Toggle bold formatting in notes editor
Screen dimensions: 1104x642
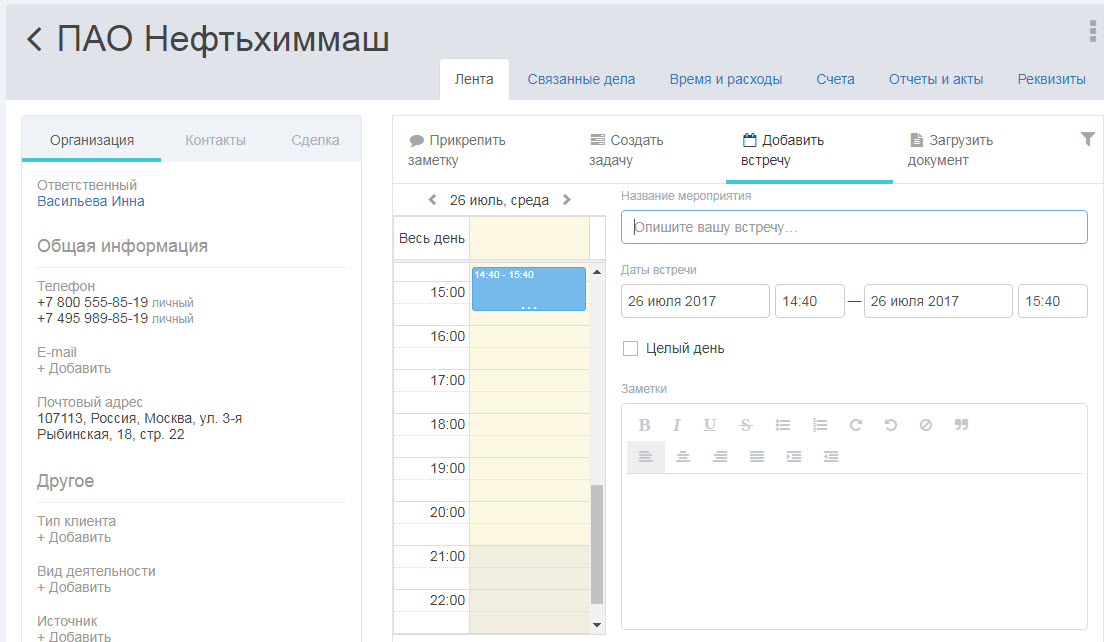pos(644,425)
